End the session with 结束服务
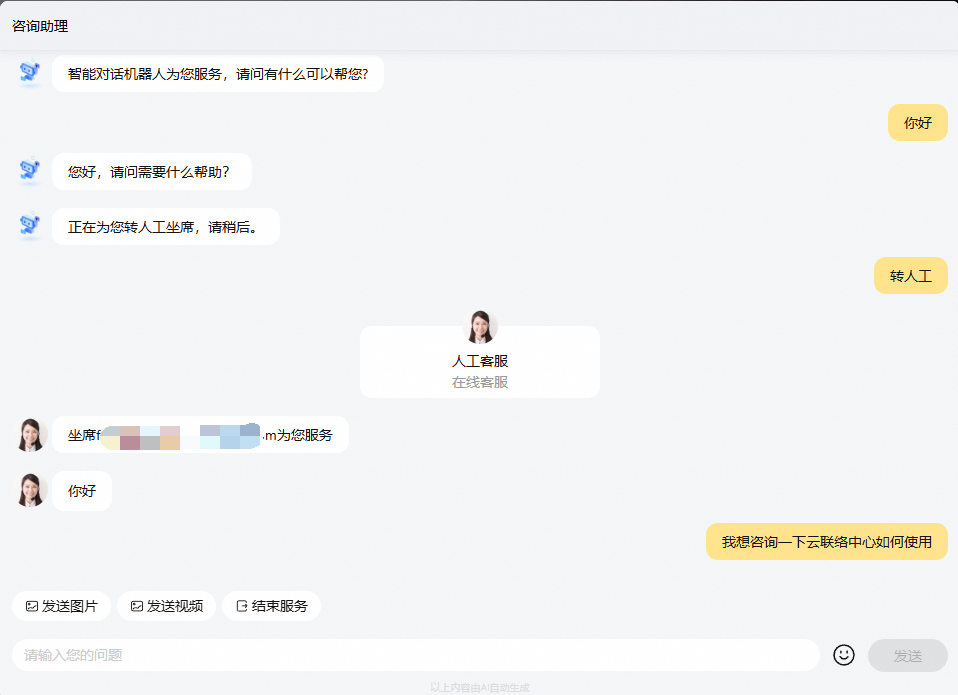 tap(271, 606)
